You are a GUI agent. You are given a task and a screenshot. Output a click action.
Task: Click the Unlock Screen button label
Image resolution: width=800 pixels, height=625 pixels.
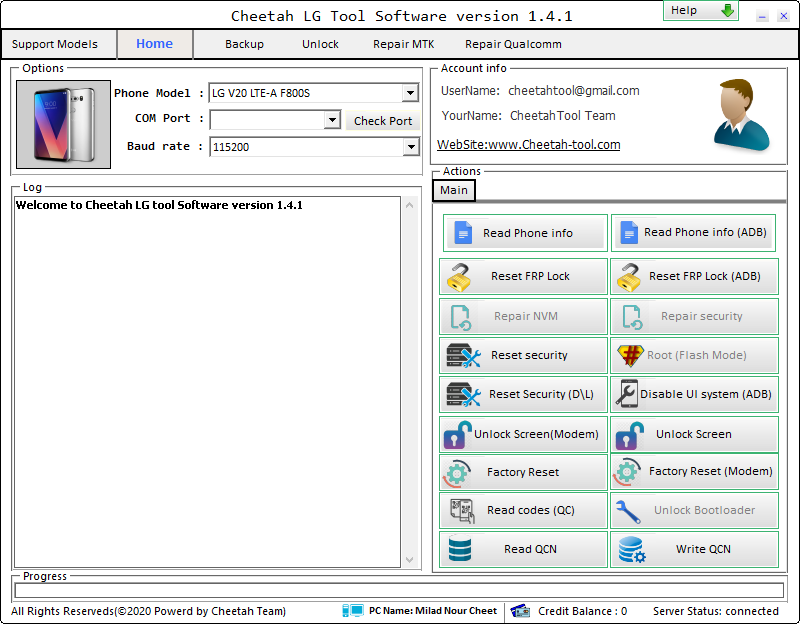pyautogui.click(x=694, y=434)
